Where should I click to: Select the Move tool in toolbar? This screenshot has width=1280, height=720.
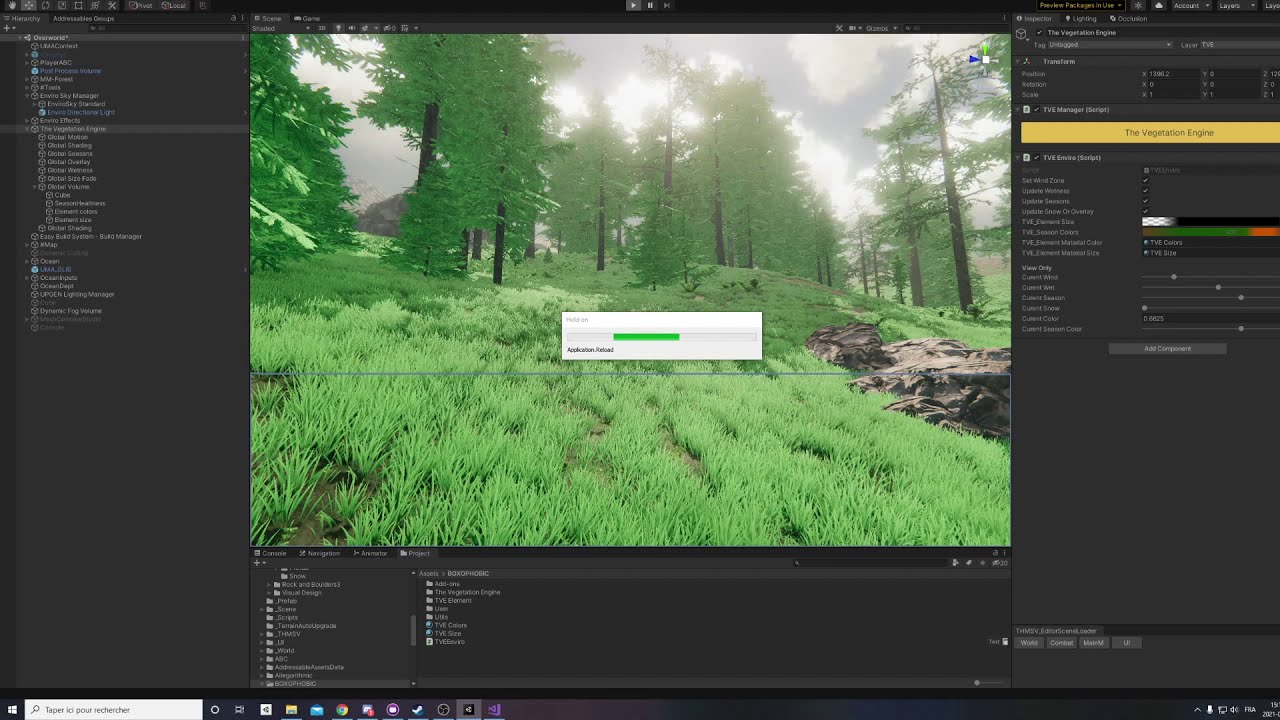point(29,5)
